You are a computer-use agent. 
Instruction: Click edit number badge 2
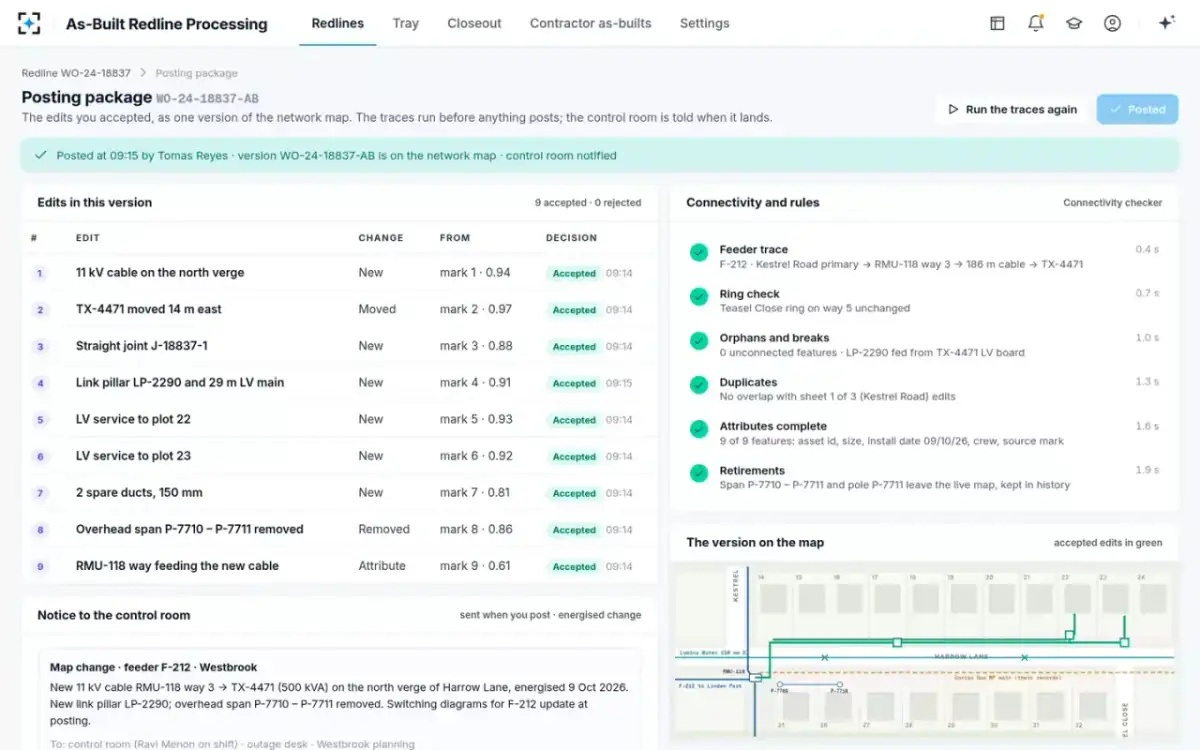[40, 310]
